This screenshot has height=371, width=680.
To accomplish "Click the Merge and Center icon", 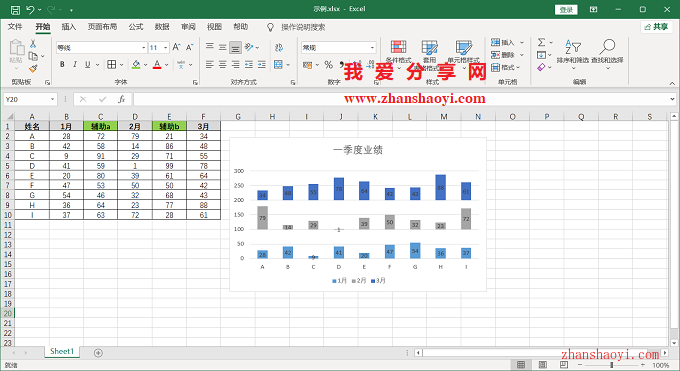I will pyautogui.click(x=278, y=65).
